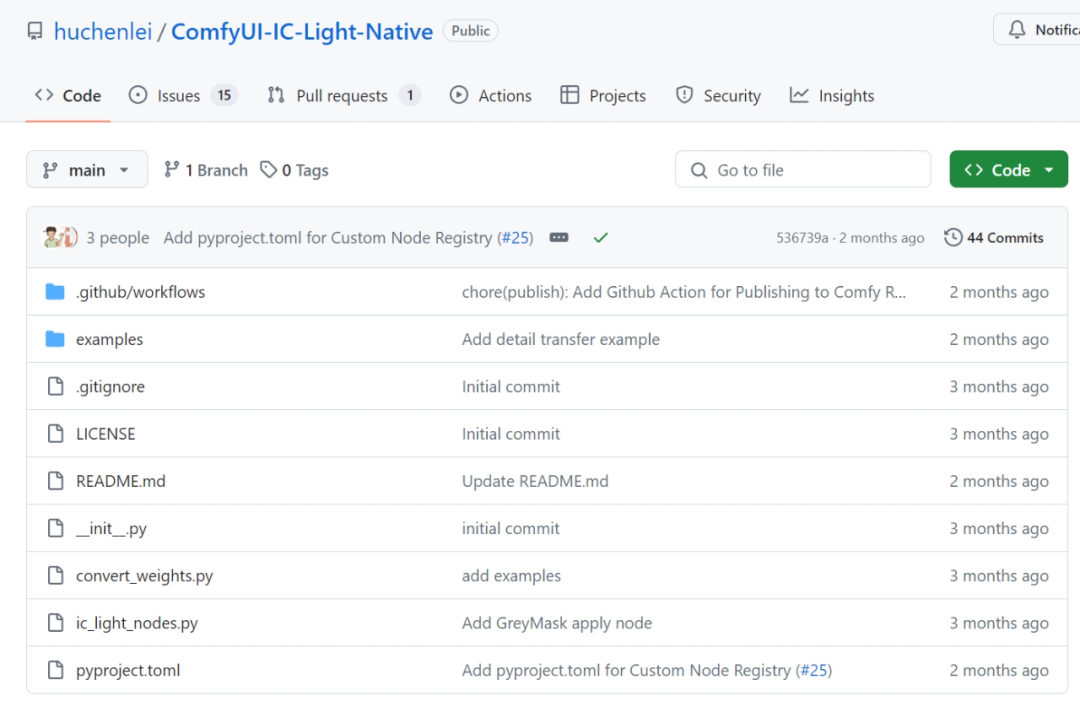This screenshot has width=1080, height=707.
Task: View the 1 Branch link
Action: [x=205, y=170]
